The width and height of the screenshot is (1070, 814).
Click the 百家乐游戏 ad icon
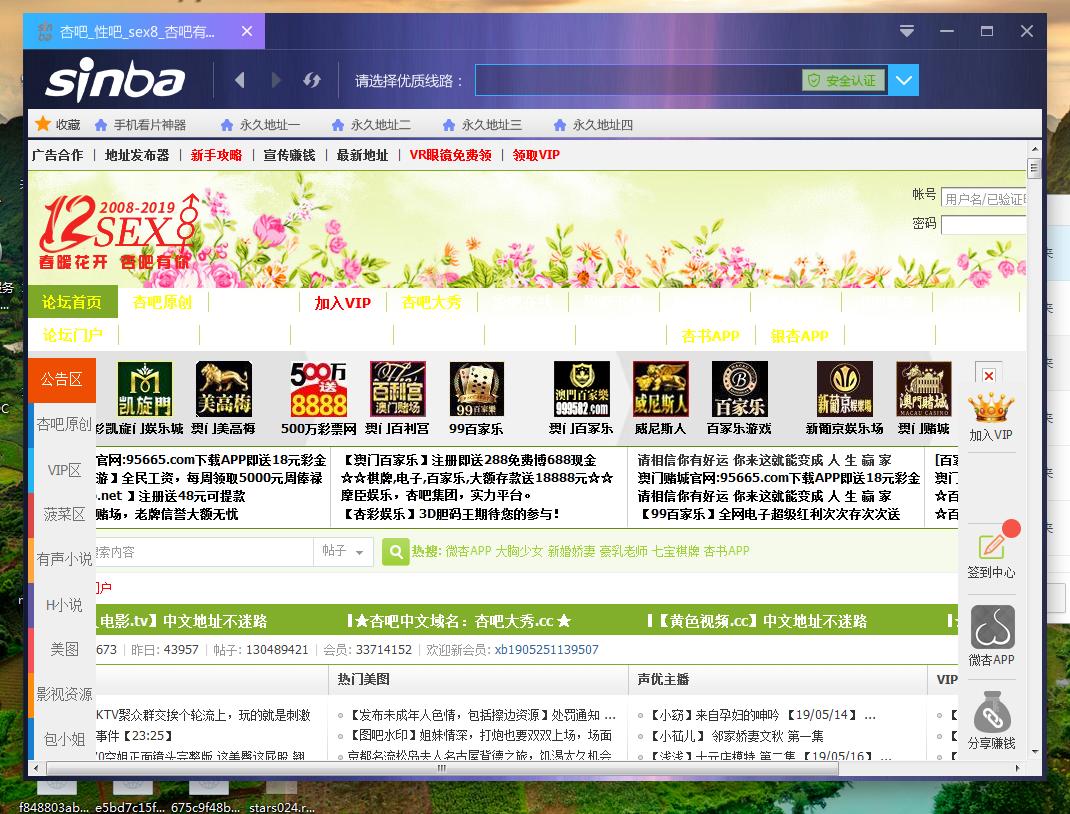[740, 389]
